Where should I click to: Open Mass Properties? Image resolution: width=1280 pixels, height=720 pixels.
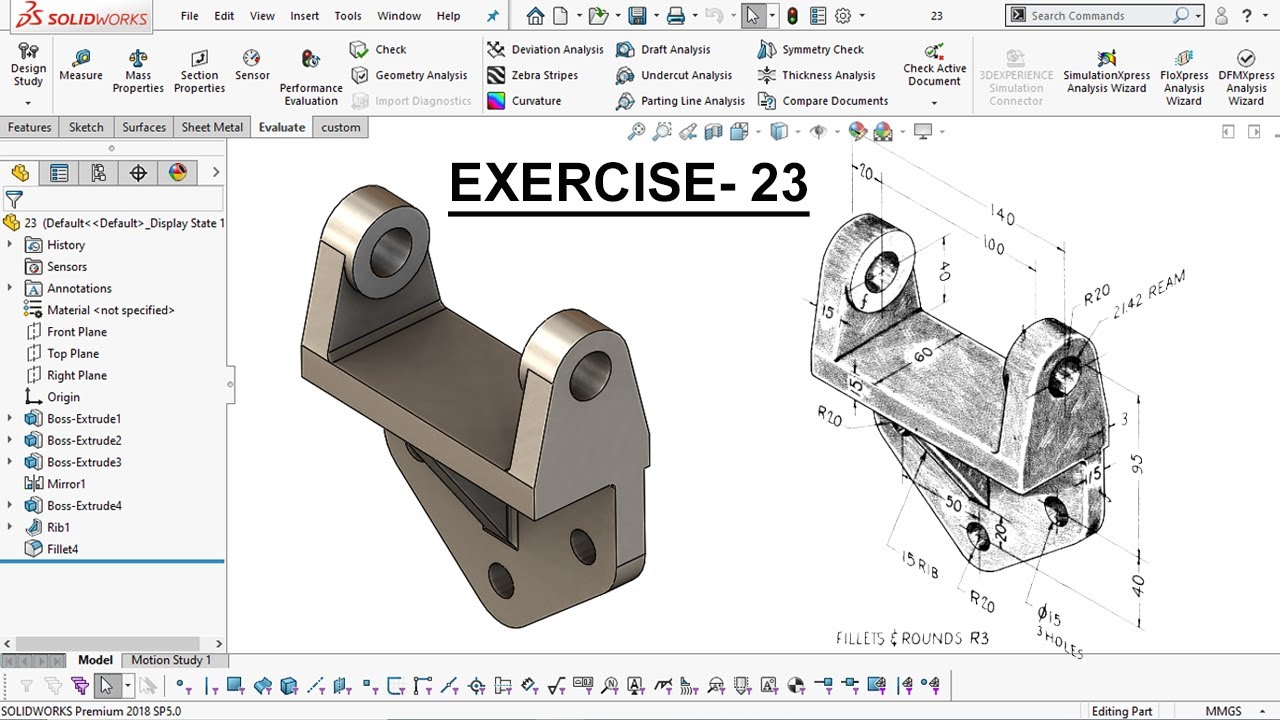(x=138, y=72)
